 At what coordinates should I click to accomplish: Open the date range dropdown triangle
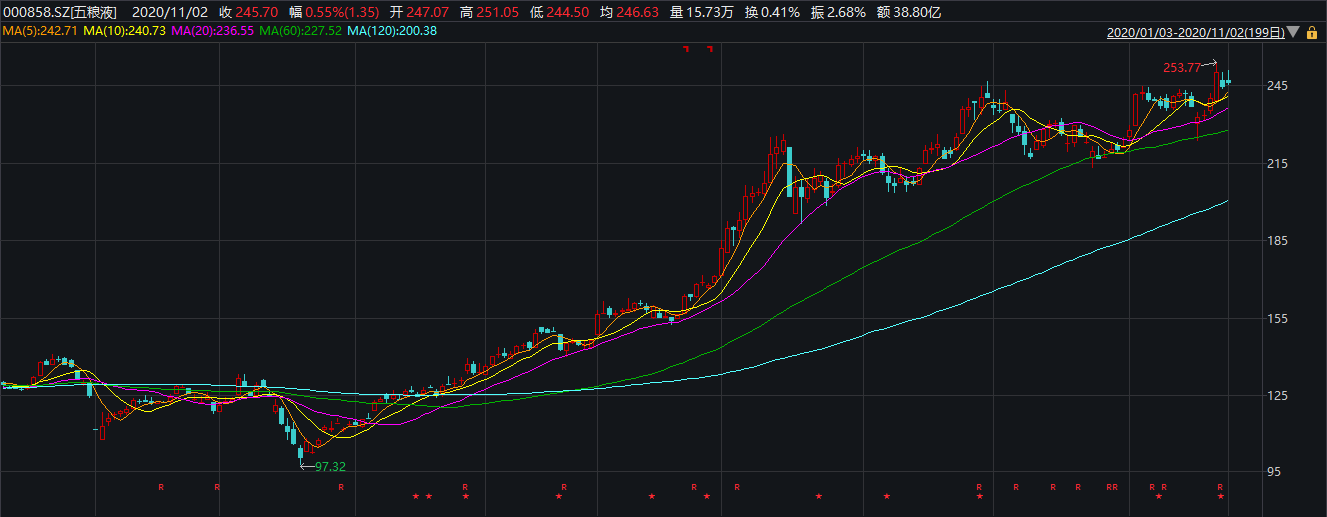tap(1294, 32)
